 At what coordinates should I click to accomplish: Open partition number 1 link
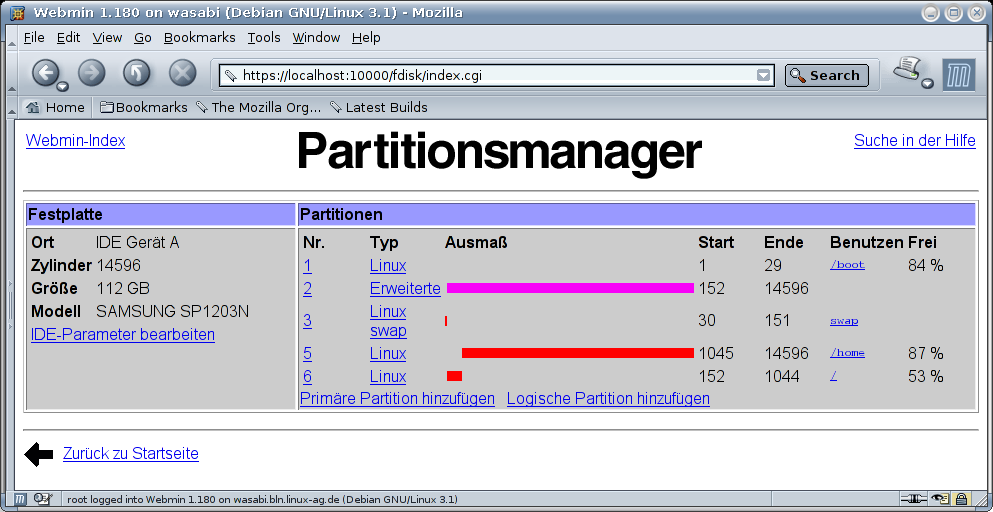[x=307, y=266]
